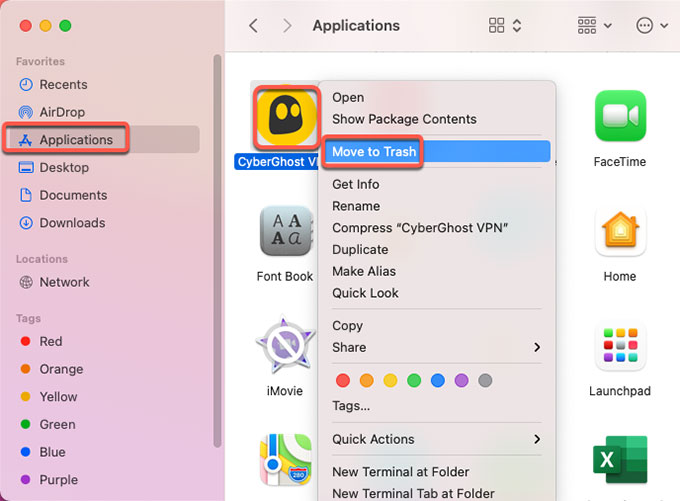
Task: Open the ellipsis action menu icon
Action: click(644, 26)
